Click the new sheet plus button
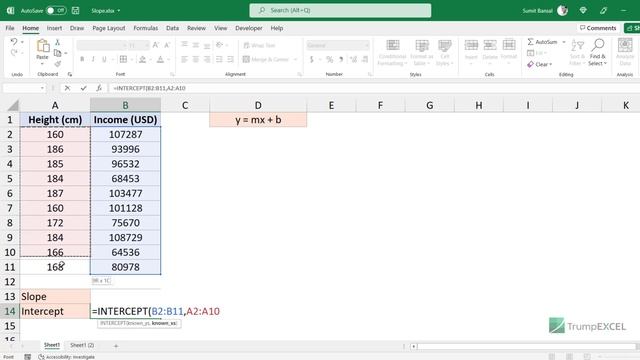 (116, 346)
